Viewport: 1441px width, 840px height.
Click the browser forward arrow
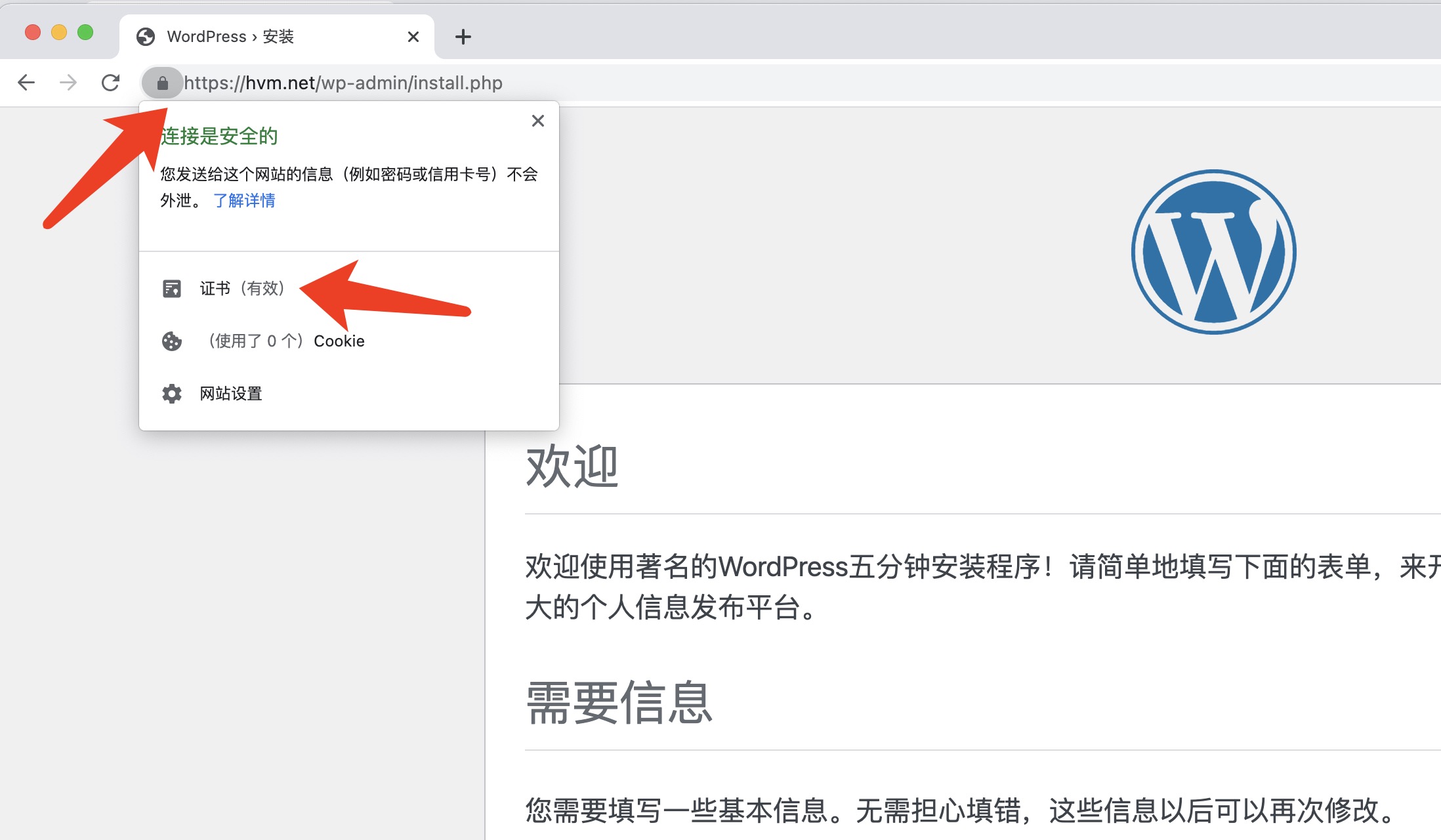[68, 83]
